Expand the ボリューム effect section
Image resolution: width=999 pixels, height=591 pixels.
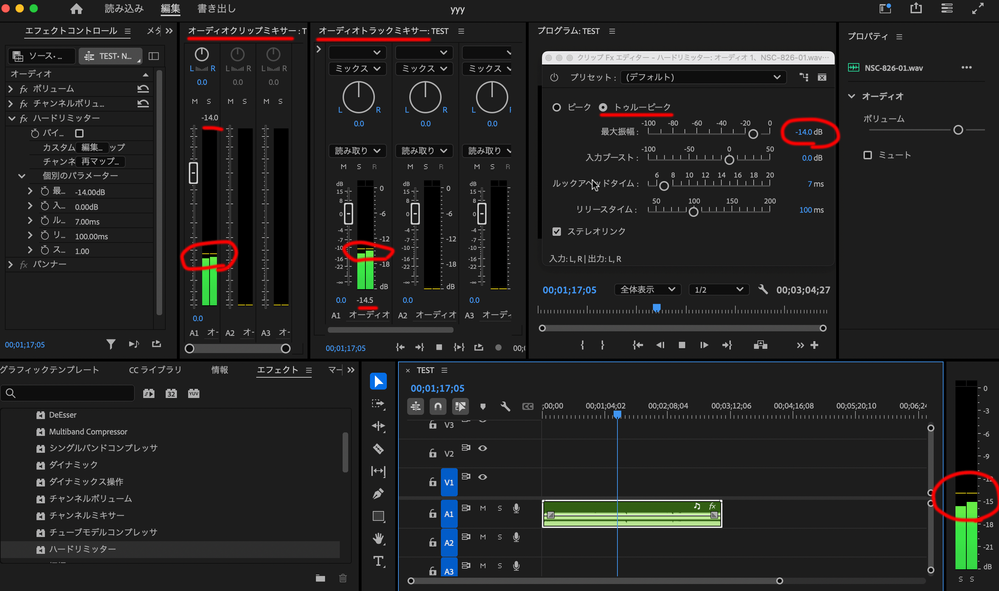click(10, 89)
